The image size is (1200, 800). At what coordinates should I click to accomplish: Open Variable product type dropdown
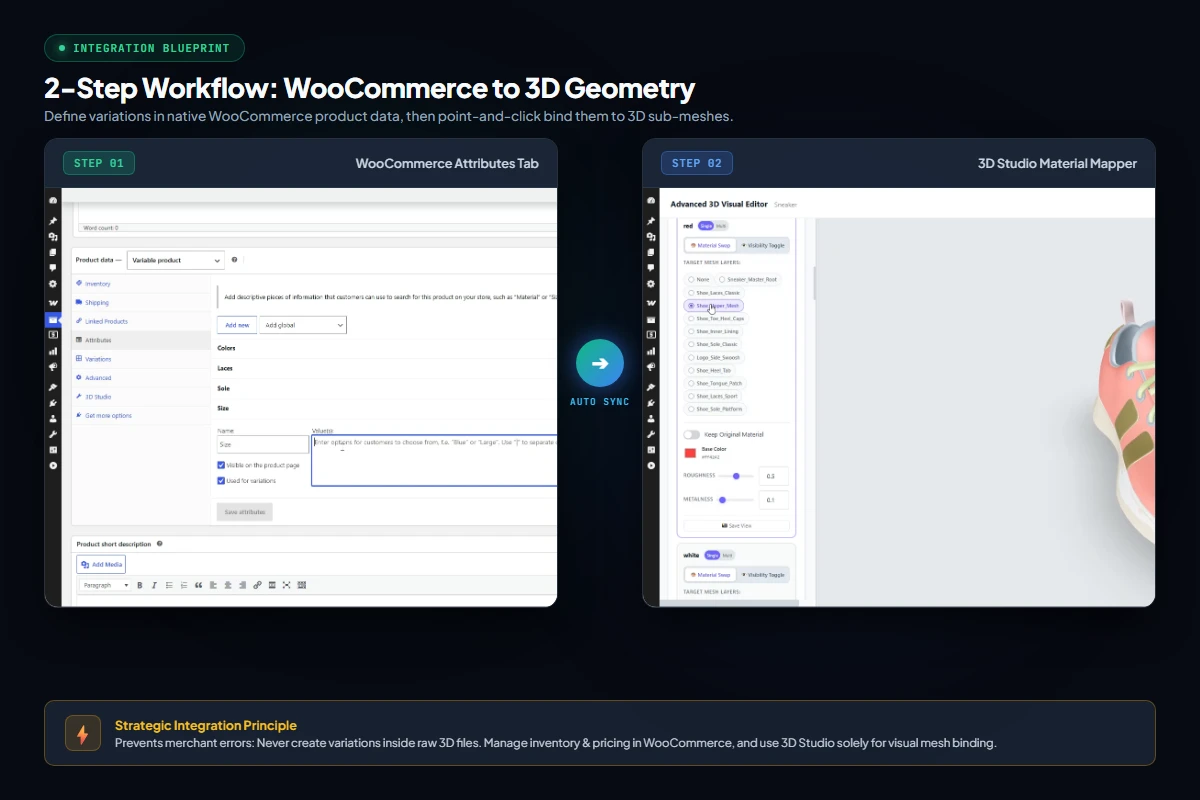(176, 260)
